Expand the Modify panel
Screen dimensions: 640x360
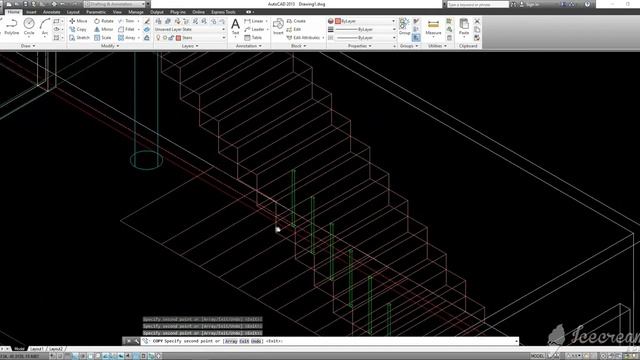pos(110,46)
